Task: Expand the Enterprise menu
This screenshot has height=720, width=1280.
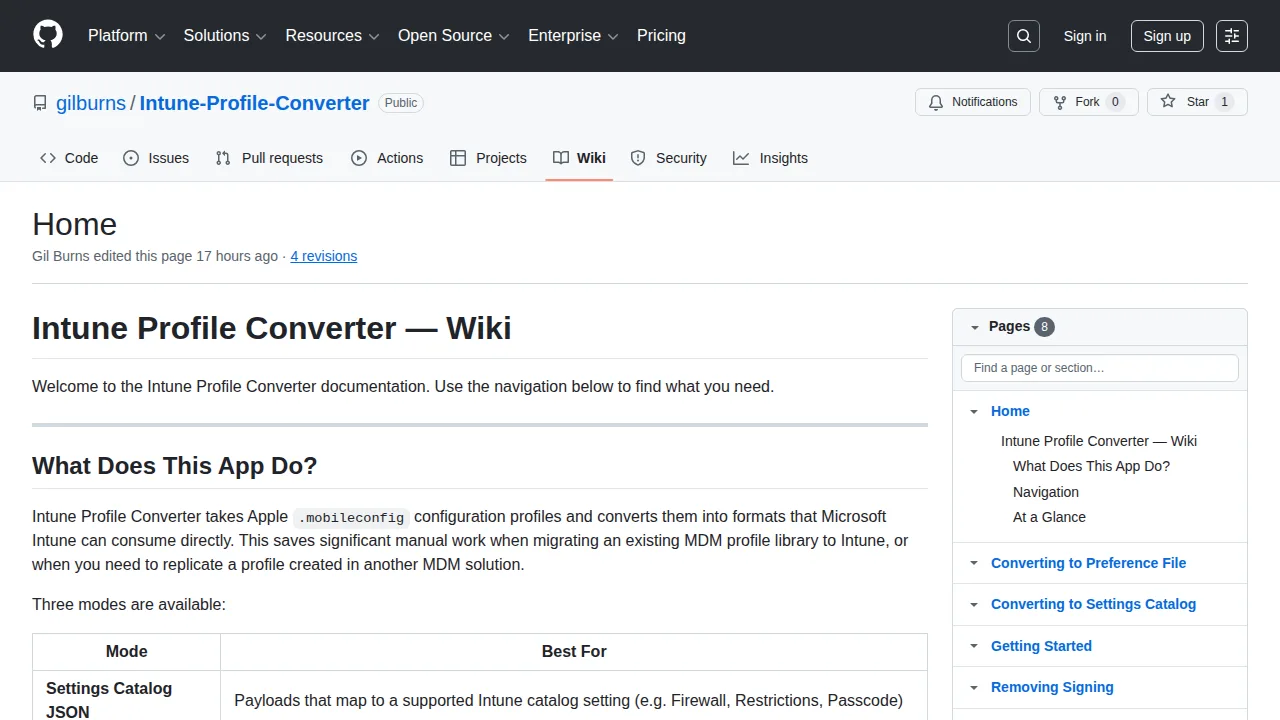Action: (573, 36)
